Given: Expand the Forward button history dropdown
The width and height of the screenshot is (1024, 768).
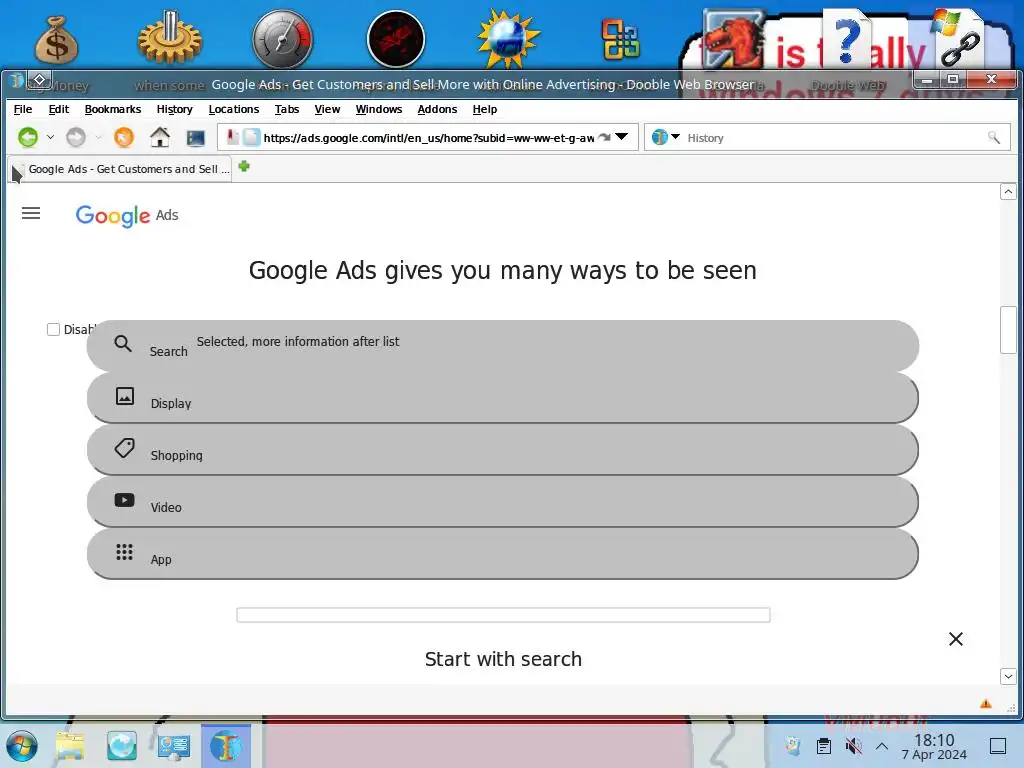Looking at the screenshot, I should click(x=98, y=137).
